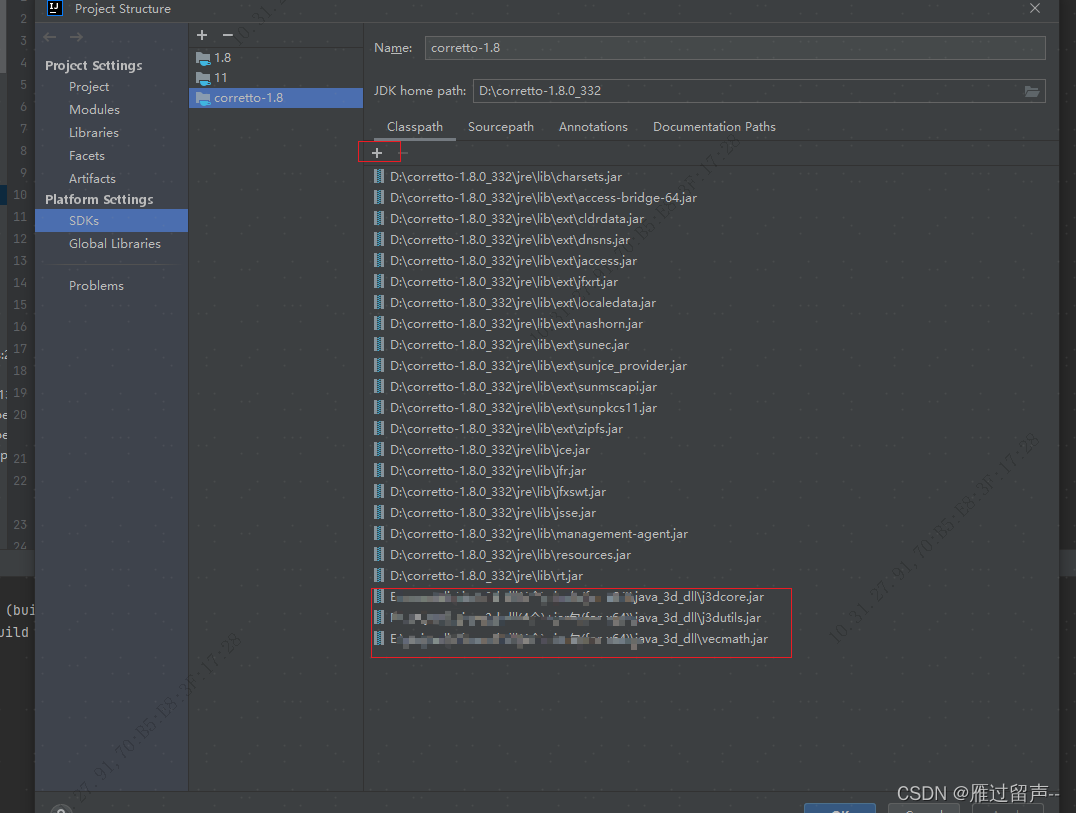This screenshot has width=1076, height=813.
Task: Select the jaccess.jar entry
Action: tap(711, 261)
